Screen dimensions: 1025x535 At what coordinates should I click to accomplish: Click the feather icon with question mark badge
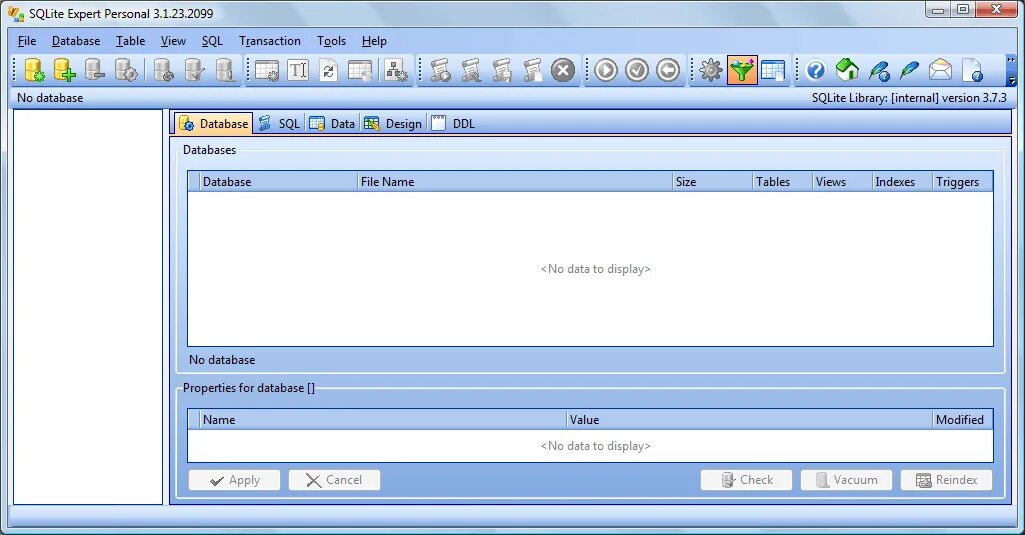(879, 70)
